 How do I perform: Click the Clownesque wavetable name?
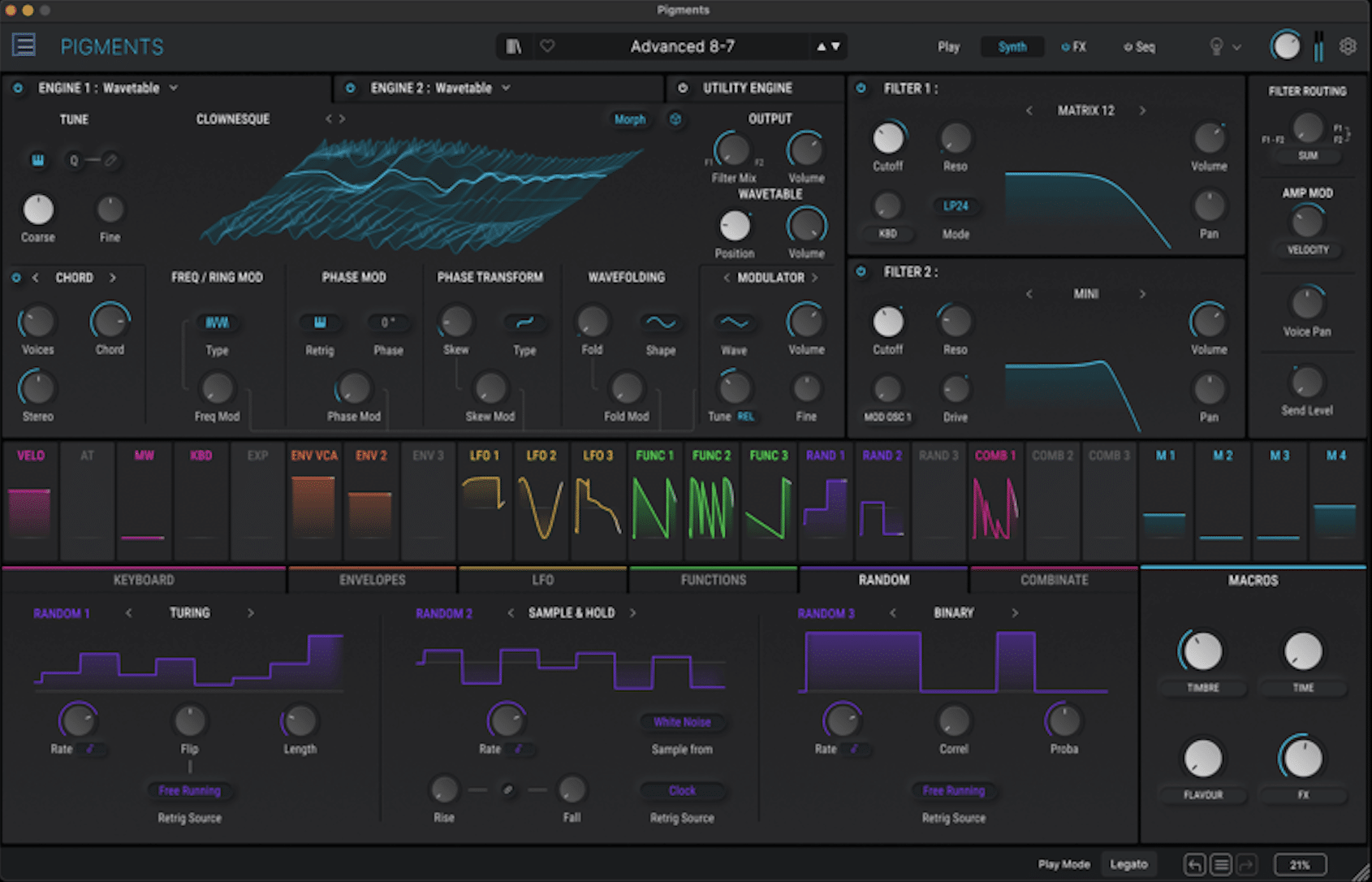tap(233, 119)
